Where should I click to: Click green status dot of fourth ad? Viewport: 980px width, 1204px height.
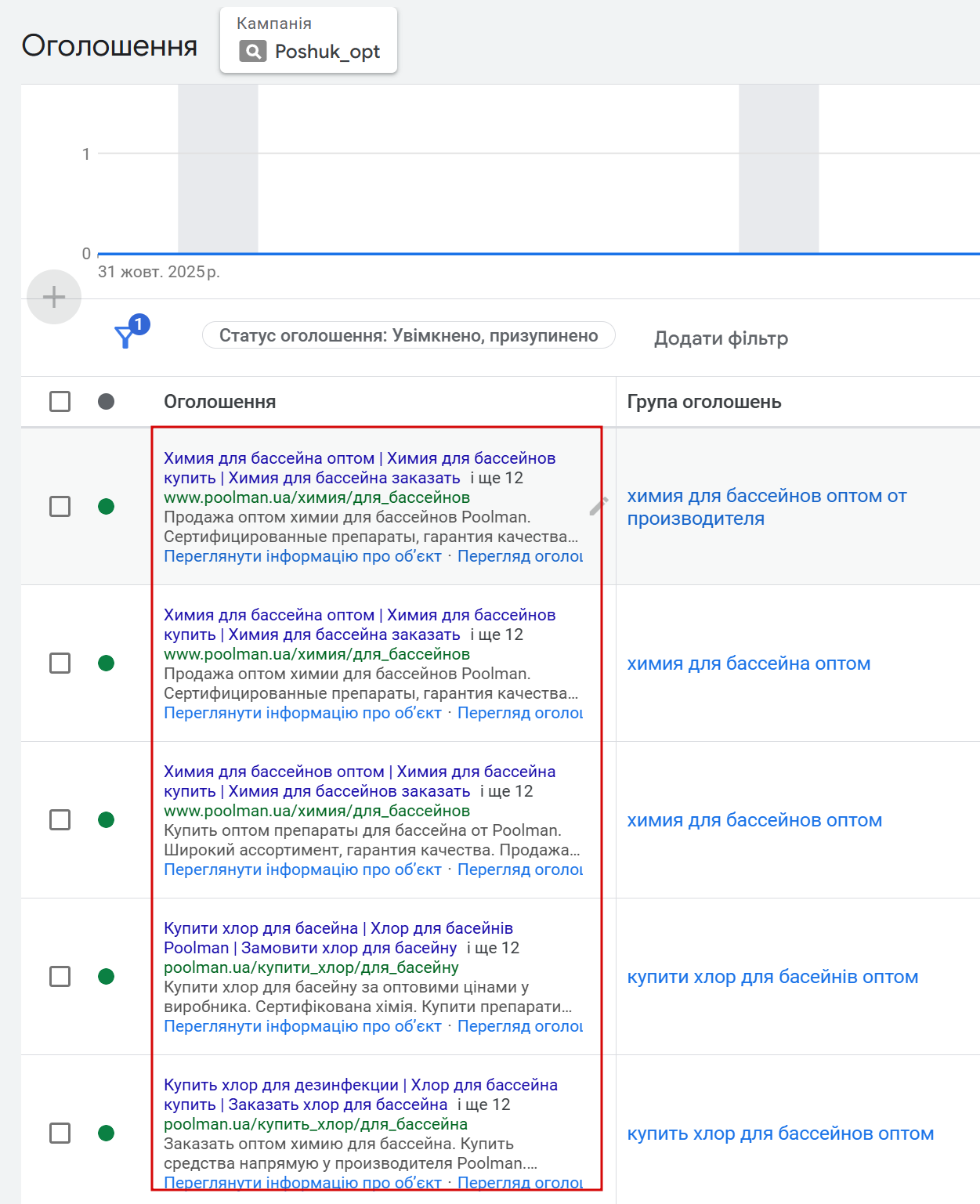[107, 977]
